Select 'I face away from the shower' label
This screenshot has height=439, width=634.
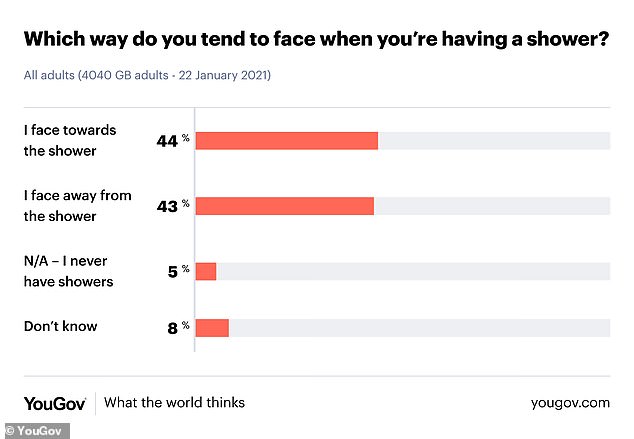point(77,206)
